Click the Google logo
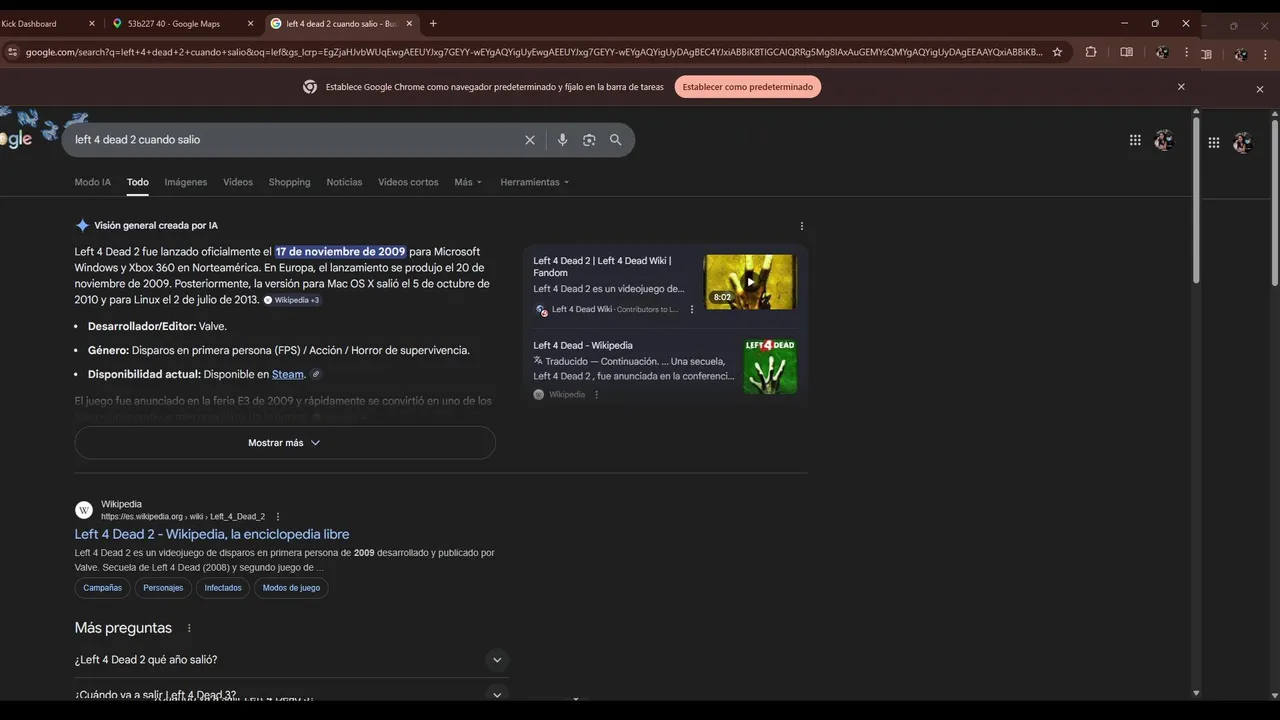 tap(16, 140)
